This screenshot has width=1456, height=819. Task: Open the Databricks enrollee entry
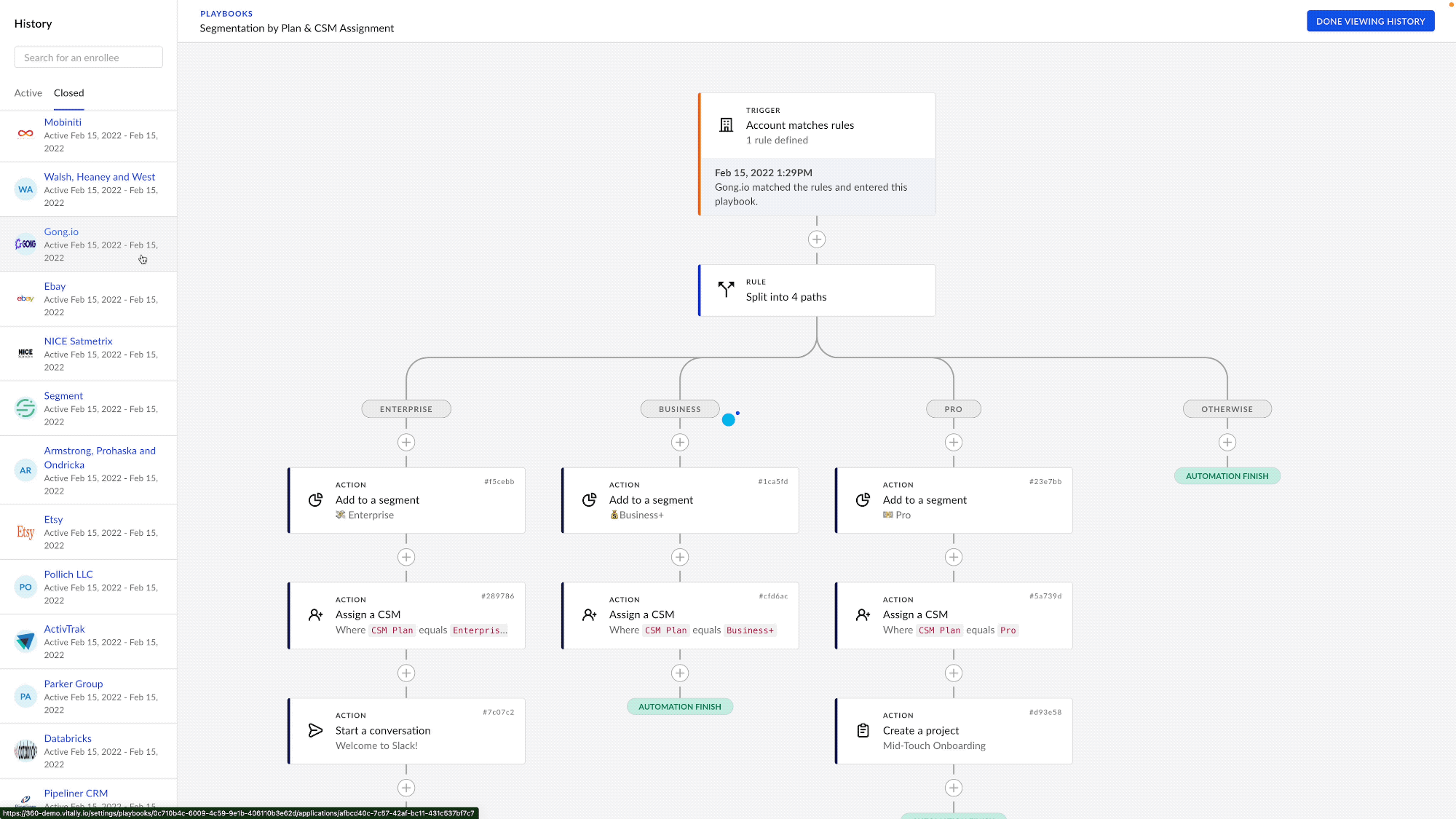(89, 751)
